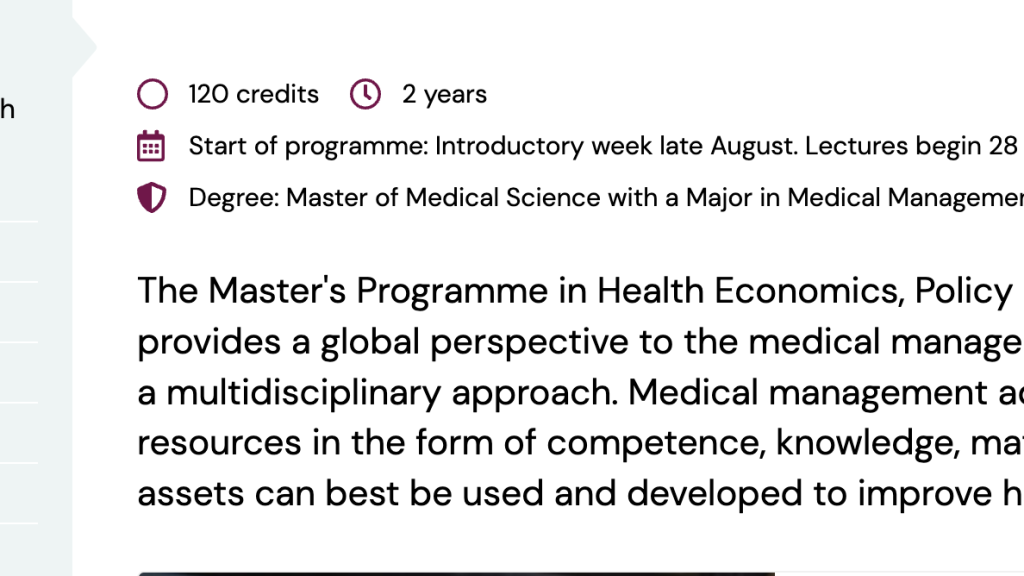
Task: Click the "Health Economics, Policy" phrase
Action: (x=805, y=291)
